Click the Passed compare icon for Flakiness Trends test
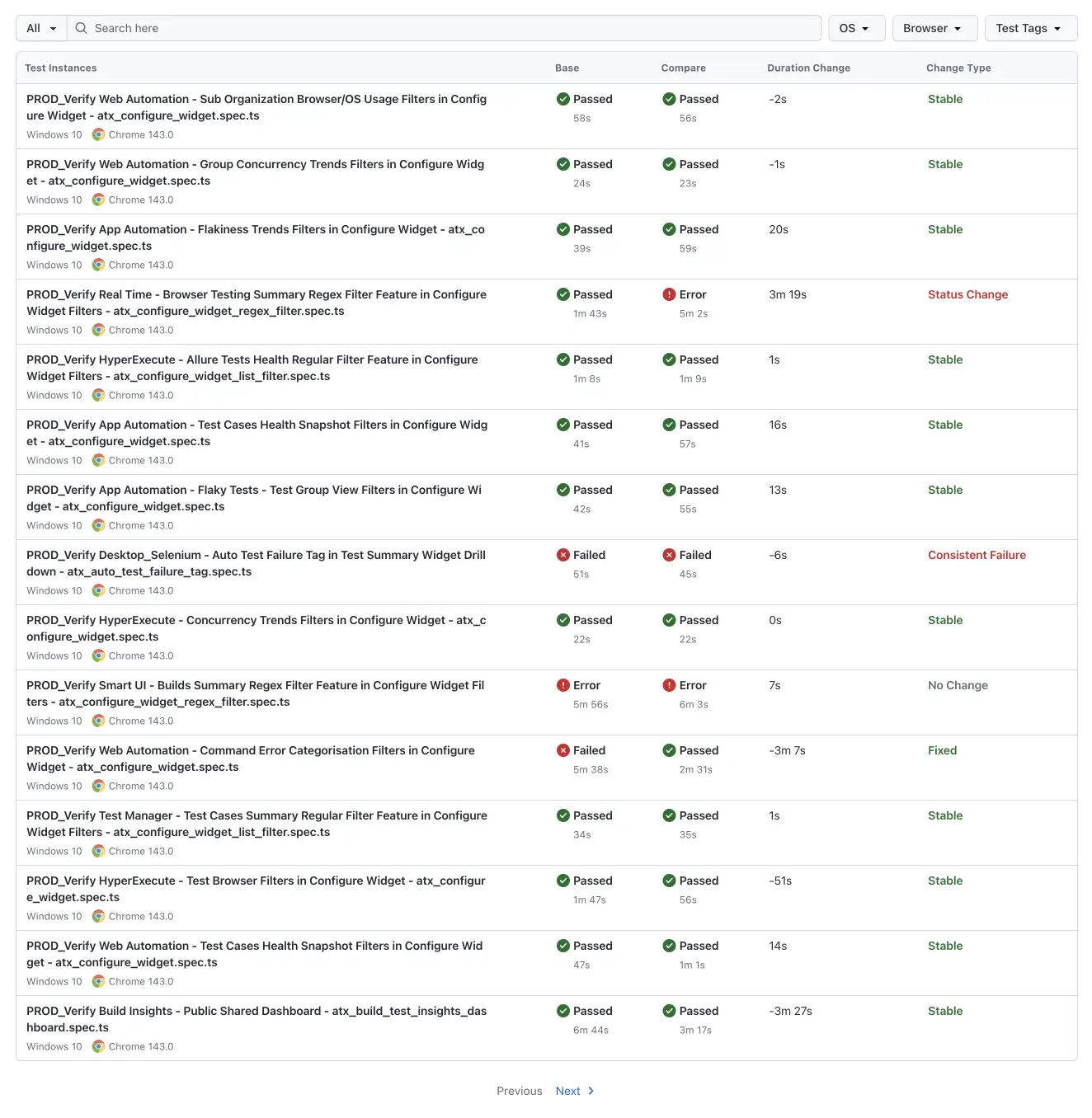1092x1118 pixels. click(669, 229)
